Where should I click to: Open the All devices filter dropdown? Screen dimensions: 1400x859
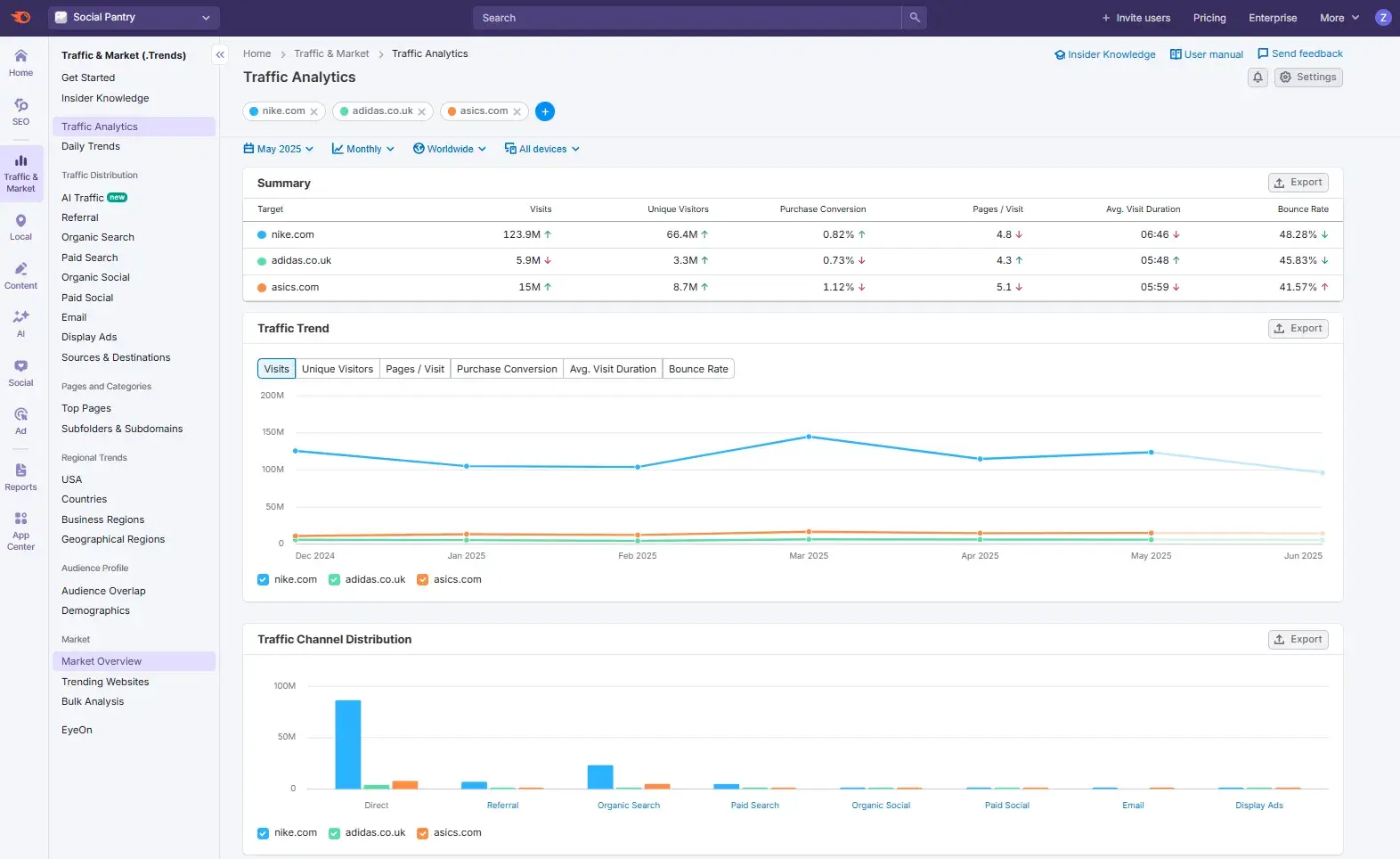(x=541, y=149)
